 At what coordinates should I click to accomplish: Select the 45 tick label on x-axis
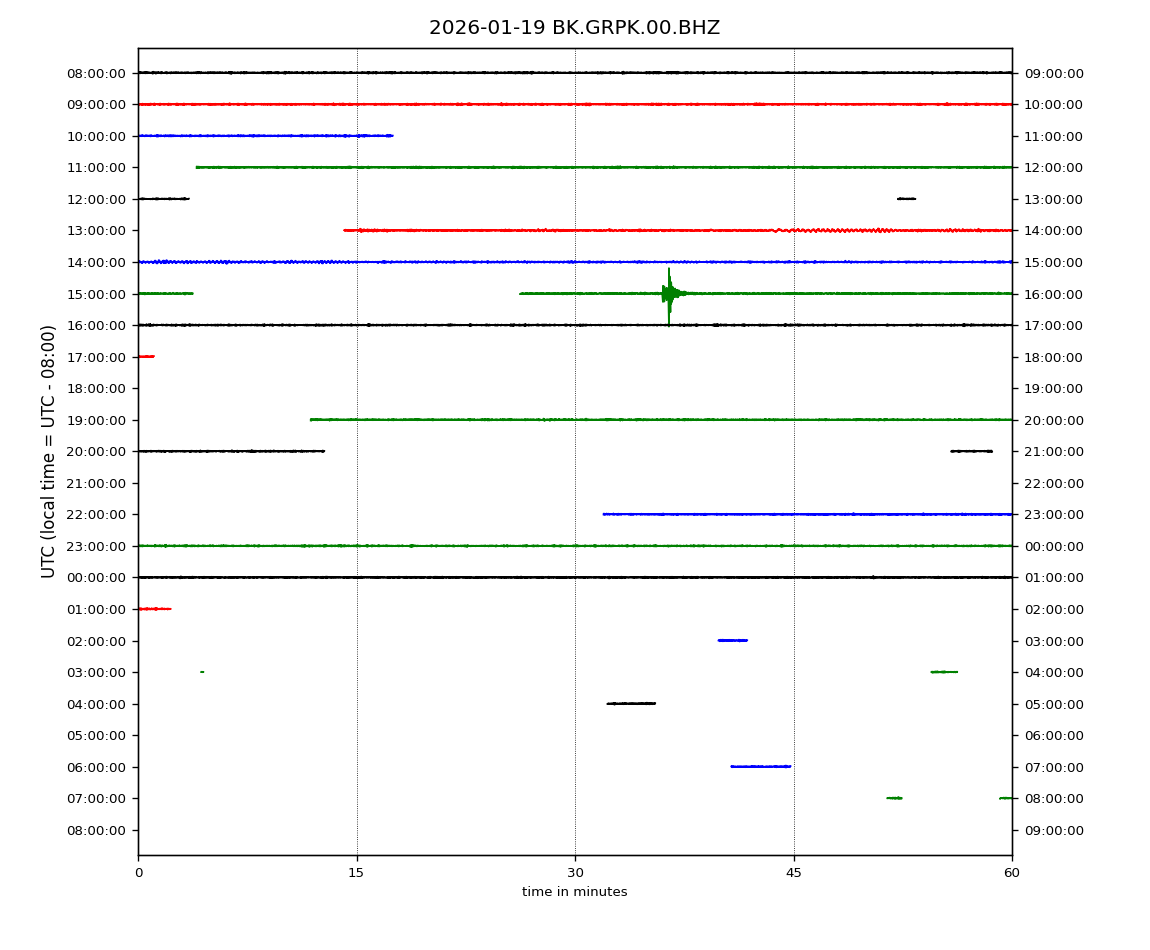pyautogui.click(x=794, y=873)
